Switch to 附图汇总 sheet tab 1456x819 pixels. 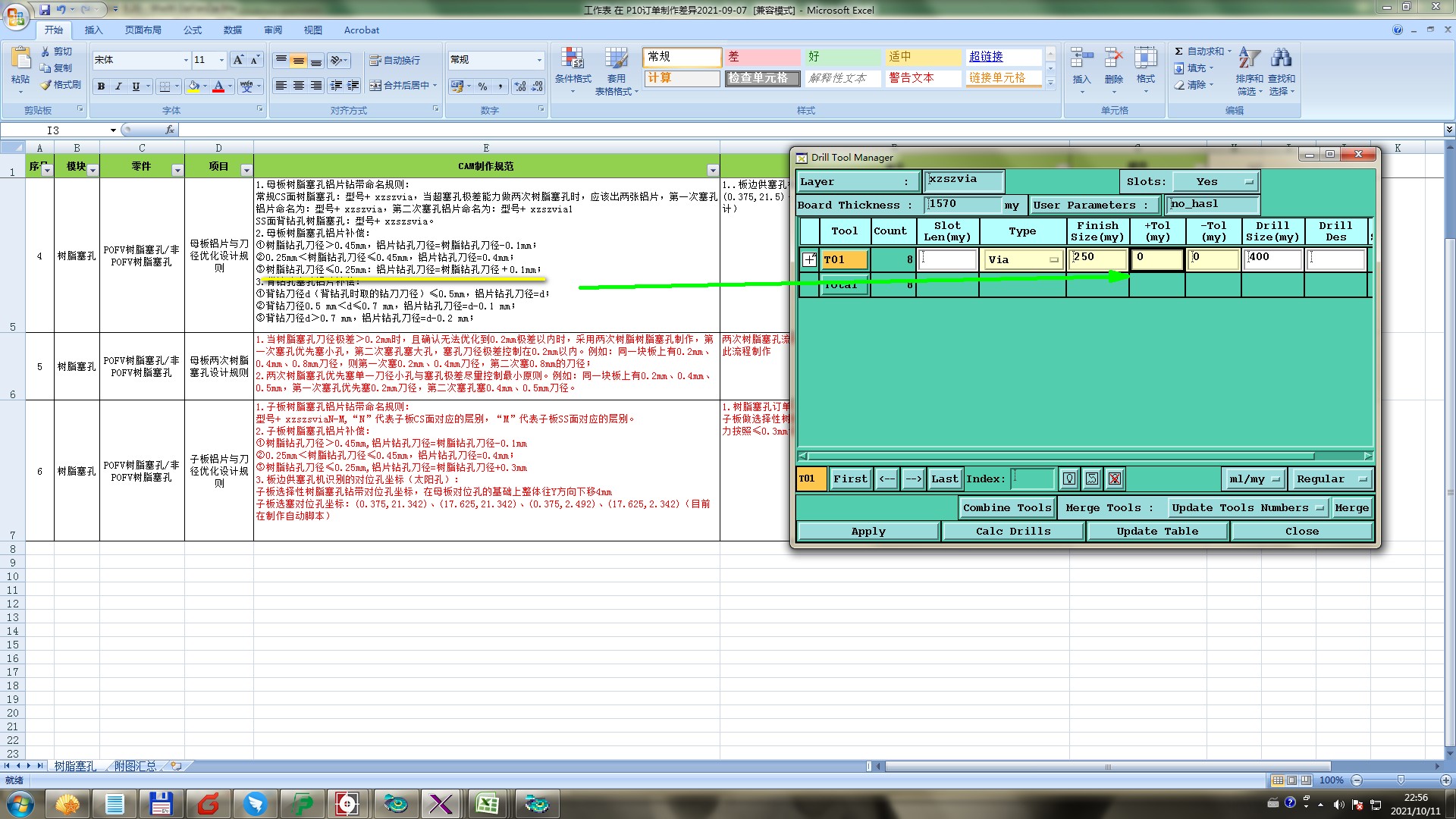tap(135, 766)
